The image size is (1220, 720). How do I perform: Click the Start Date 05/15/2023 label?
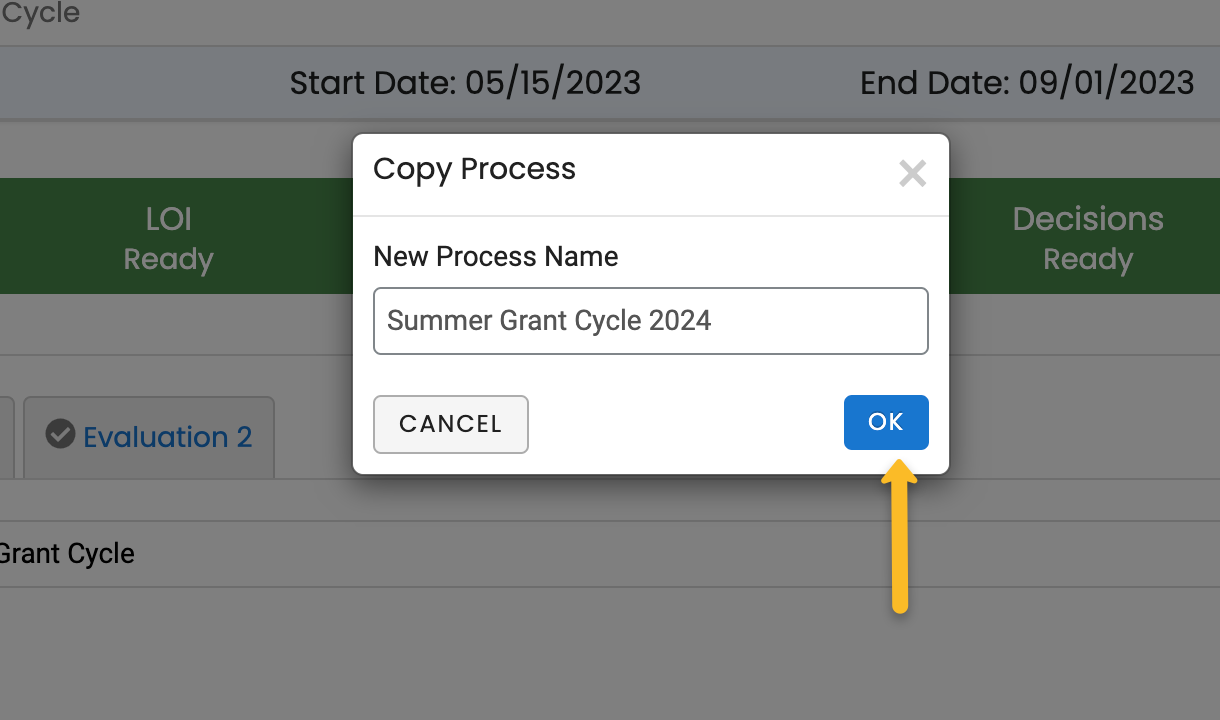tap(465, 82)
